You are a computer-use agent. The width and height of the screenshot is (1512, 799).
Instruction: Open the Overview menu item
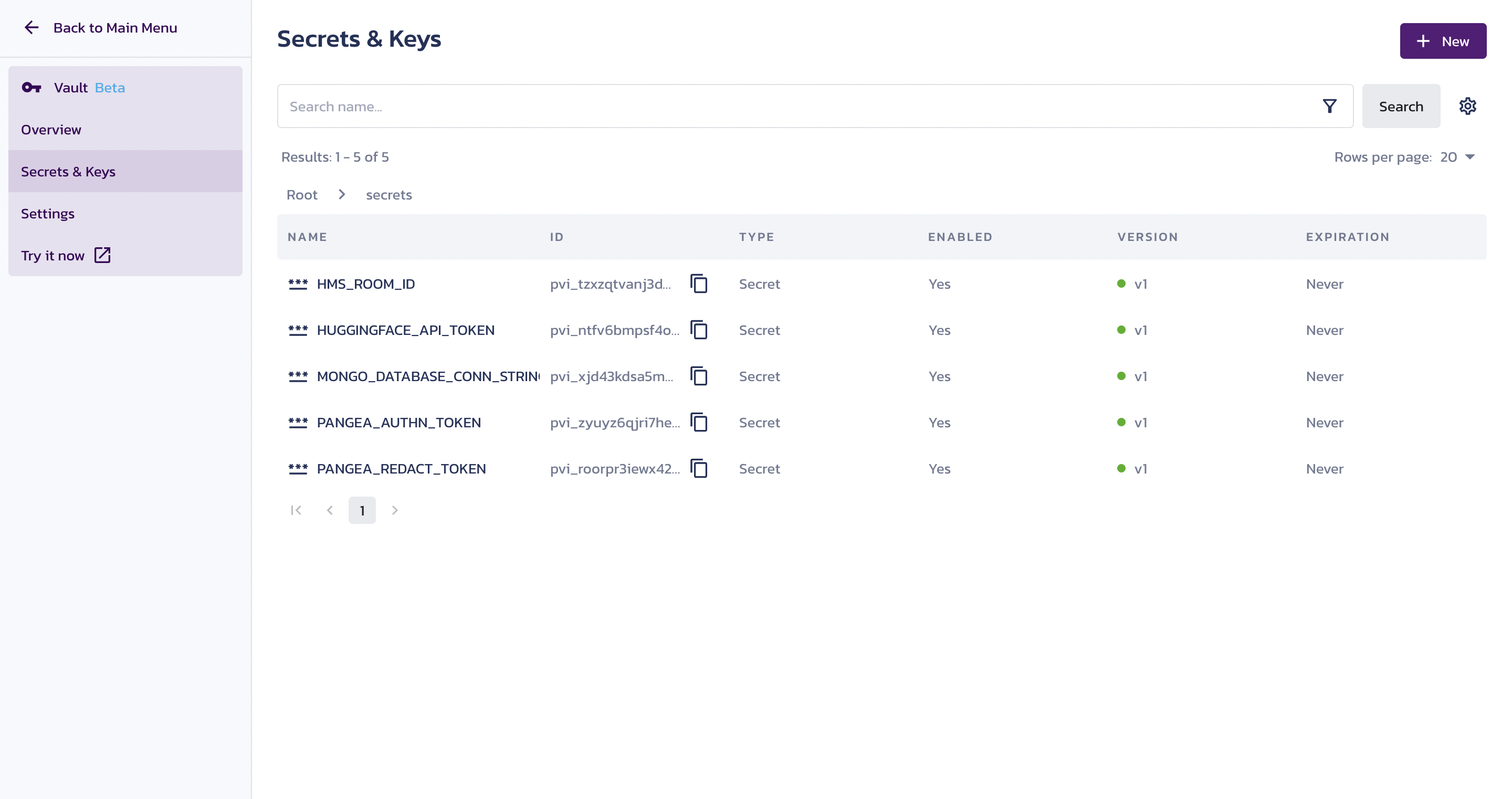pyautogui.click(x=51, y=130)
